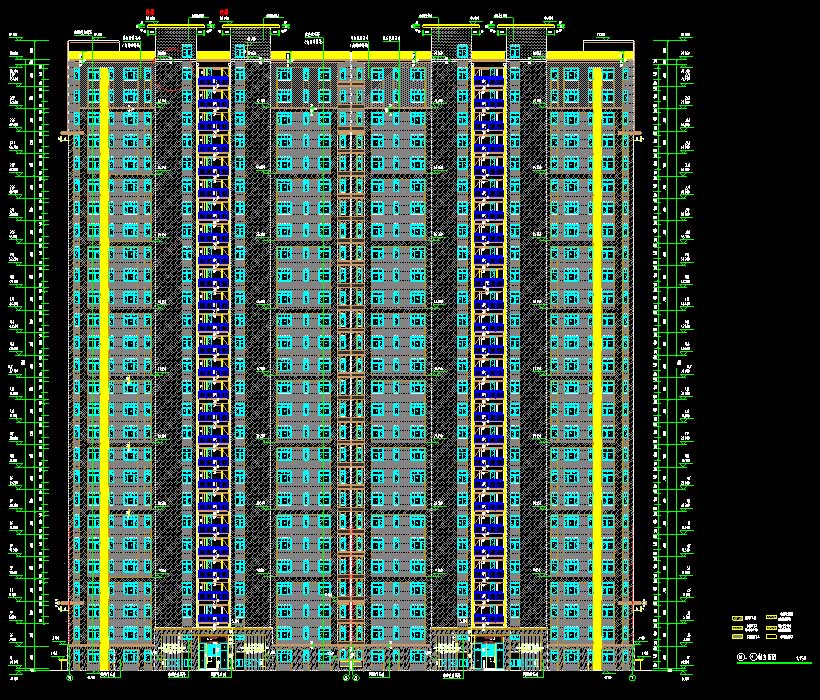Click the left ground-floor entrance door
The width and height of the screenshot is (820, 700).
(x=213, y=654)
